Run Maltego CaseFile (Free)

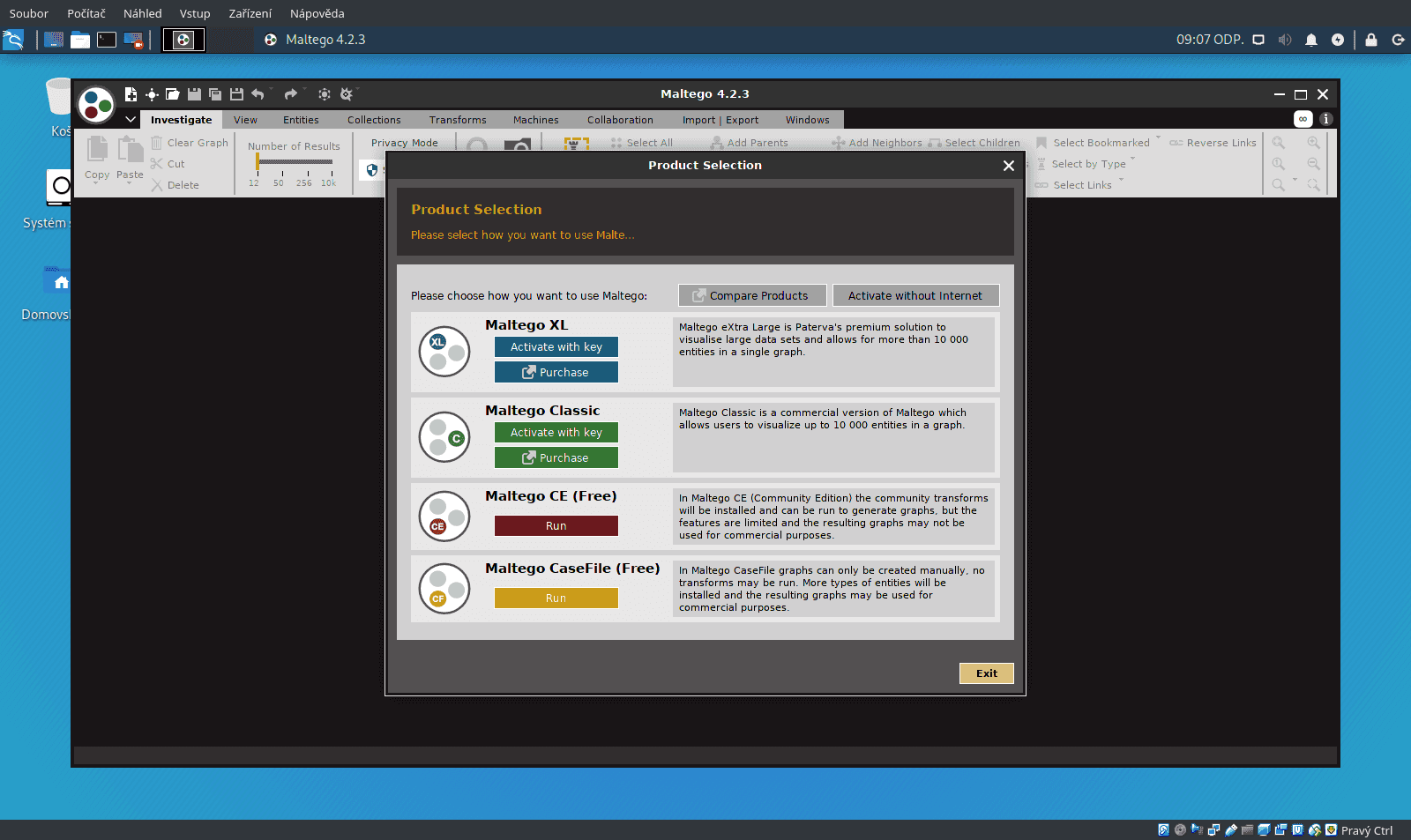pos(556,598)
